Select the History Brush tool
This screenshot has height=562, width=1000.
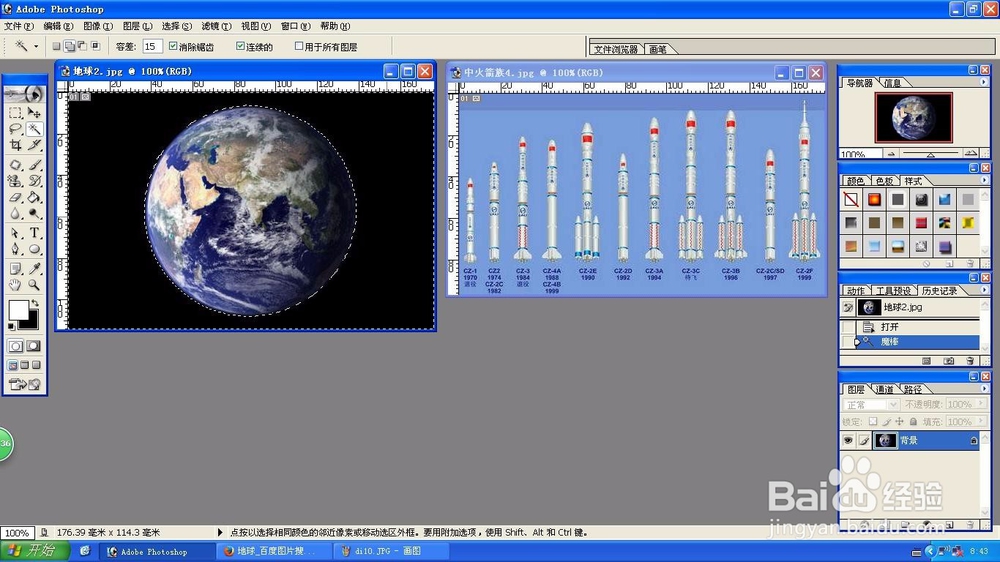coord(34,181)
